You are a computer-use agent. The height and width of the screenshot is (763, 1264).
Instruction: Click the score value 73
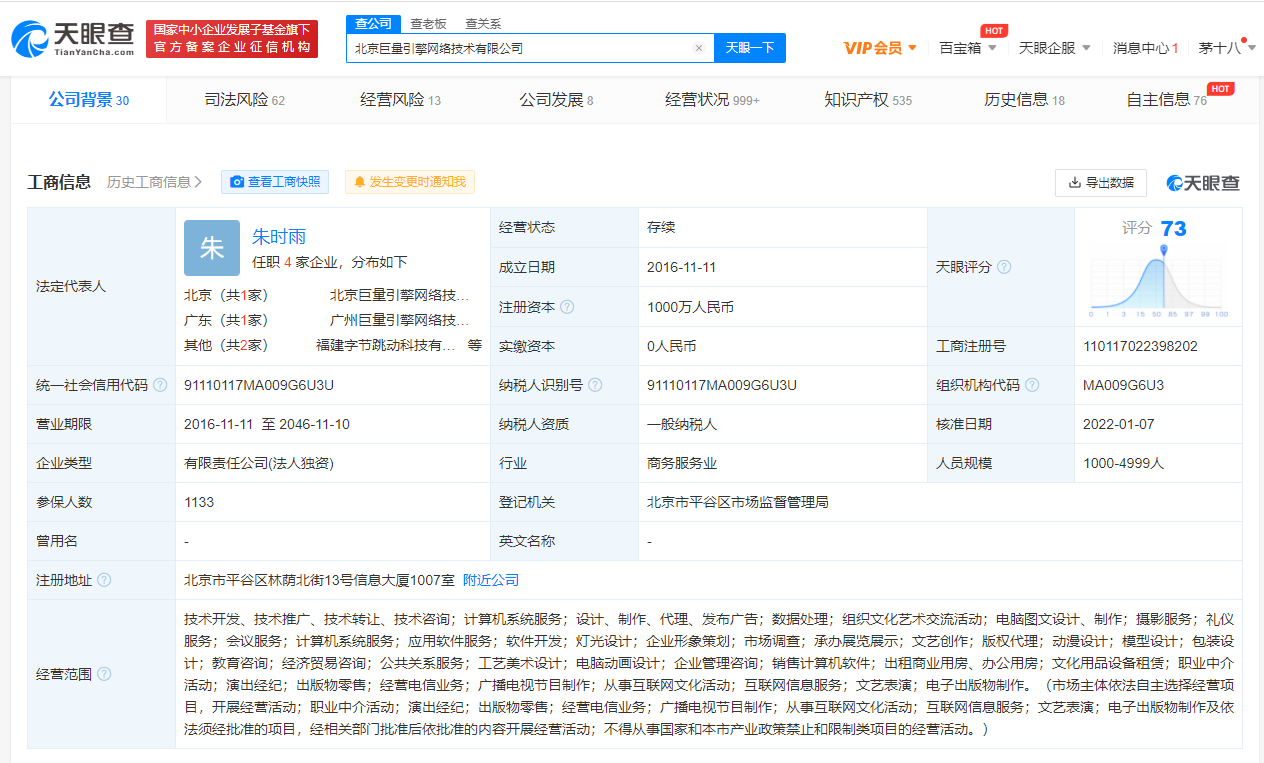point(1174,229)
